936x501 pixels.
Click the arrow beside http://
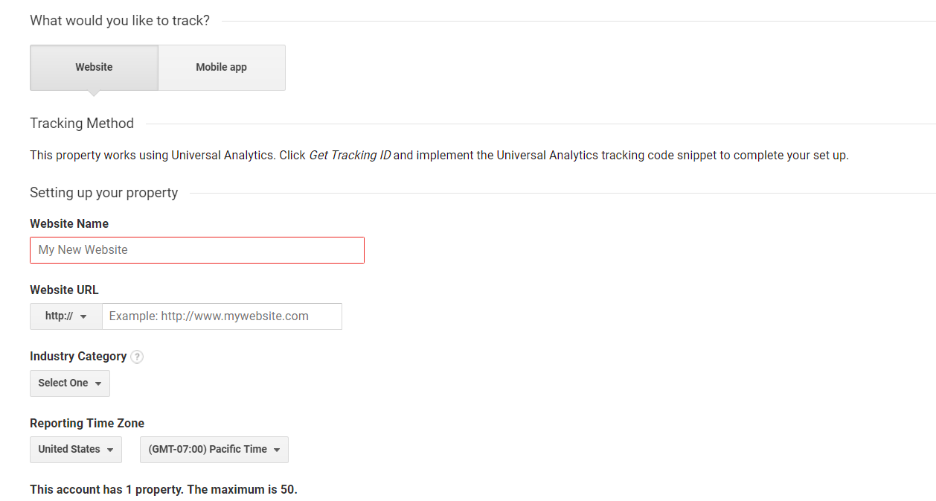(x=83, y=317)
